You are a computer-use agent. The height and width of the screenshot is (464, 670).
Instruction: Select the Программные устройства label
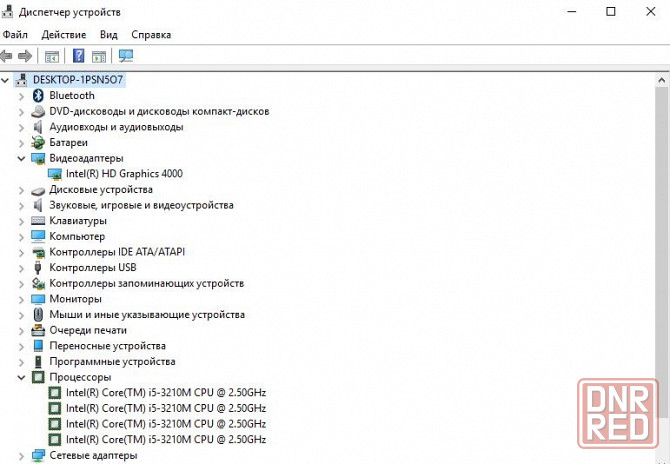pos(112,362)
